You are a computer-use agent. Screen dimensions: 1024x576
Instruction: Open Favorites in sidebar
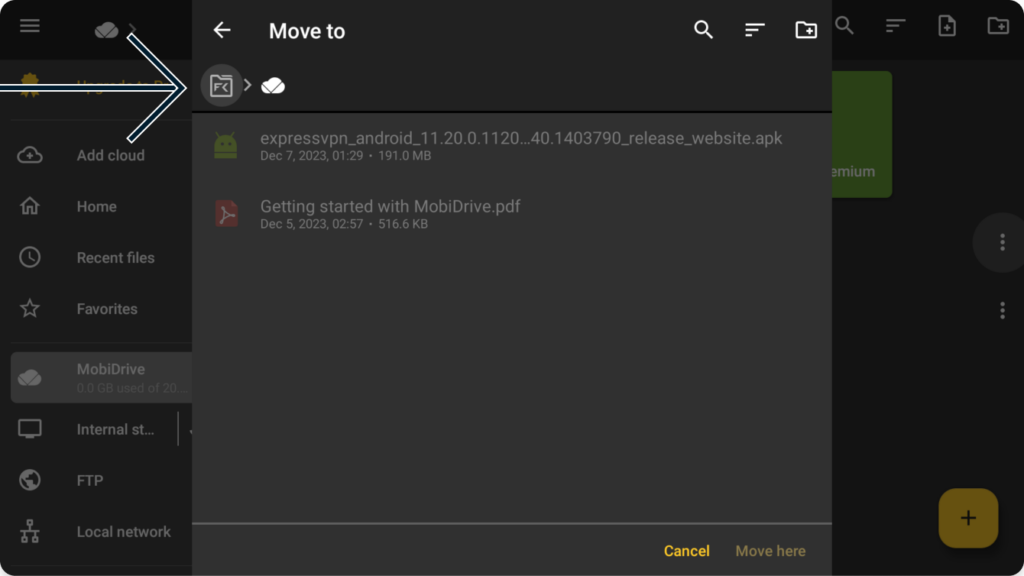pos(101,309)
